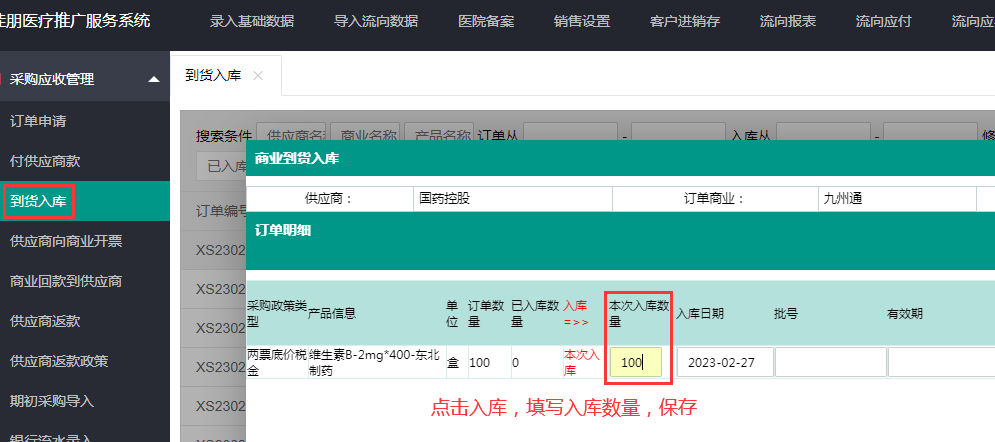Click the empty 批号 input field
The width and height of the screenshot is (995, 442).
(830, 362)
